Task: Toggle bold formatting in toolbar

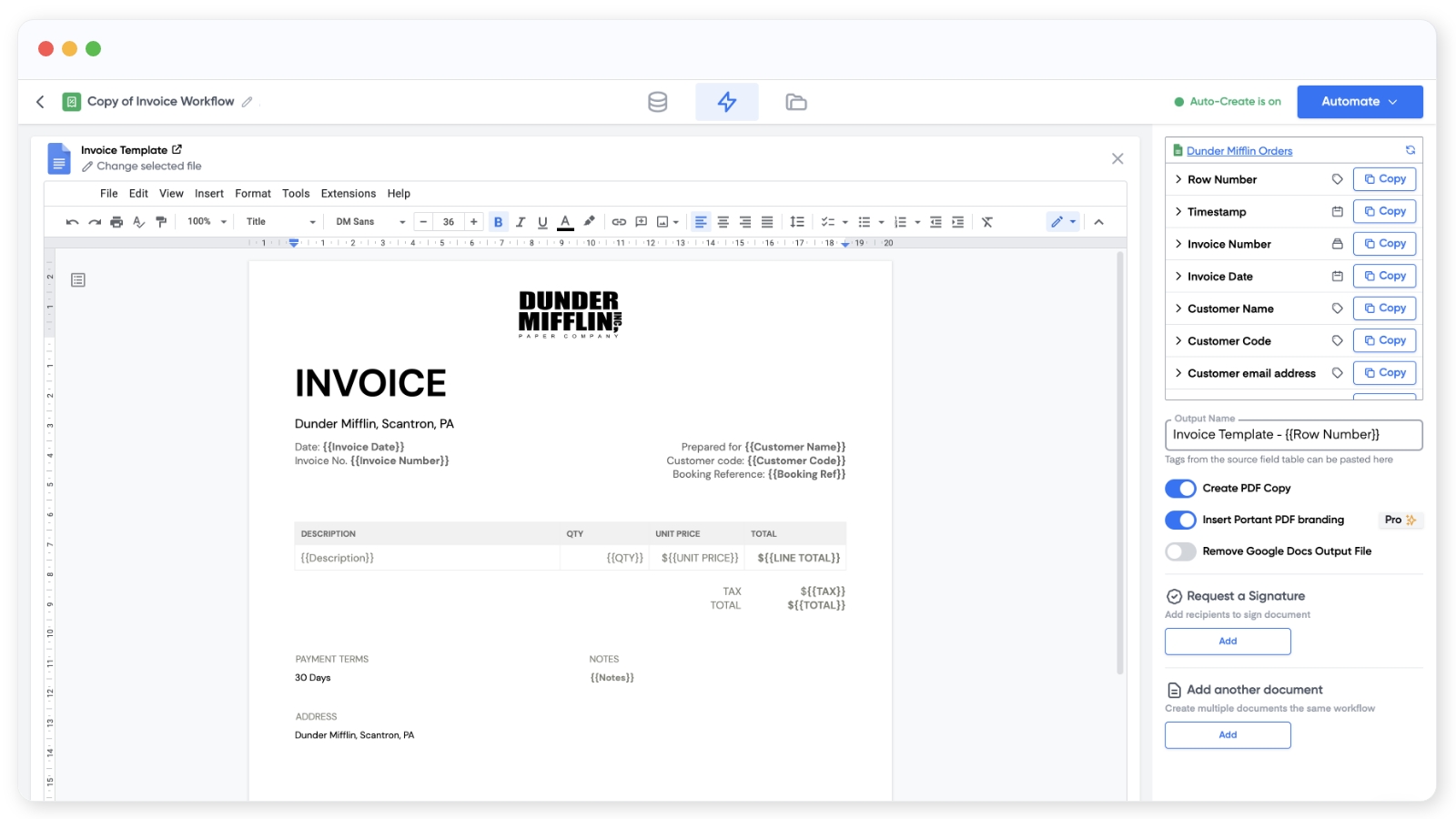Action: tap(498, 222)
